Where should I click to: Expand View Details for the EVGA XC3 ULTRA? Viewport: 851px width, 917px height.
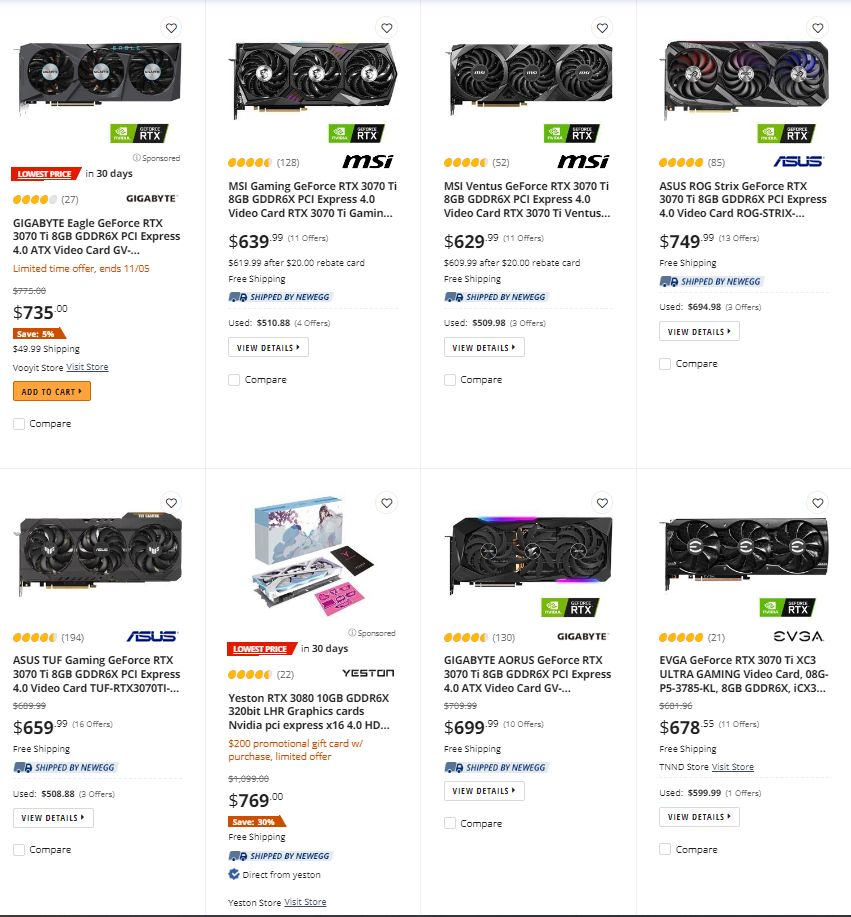click(699, 816)
